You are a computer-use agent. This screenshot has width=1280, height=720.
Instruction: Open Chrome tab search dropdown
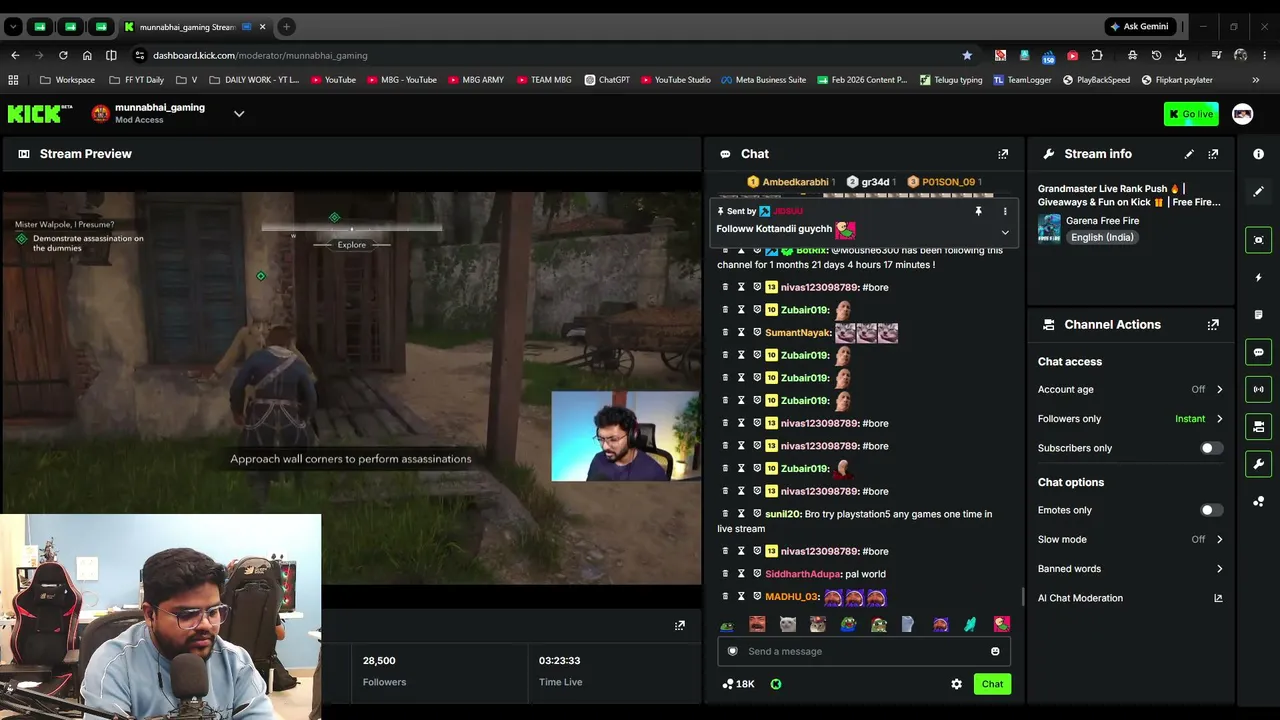(x=13, y=27)
